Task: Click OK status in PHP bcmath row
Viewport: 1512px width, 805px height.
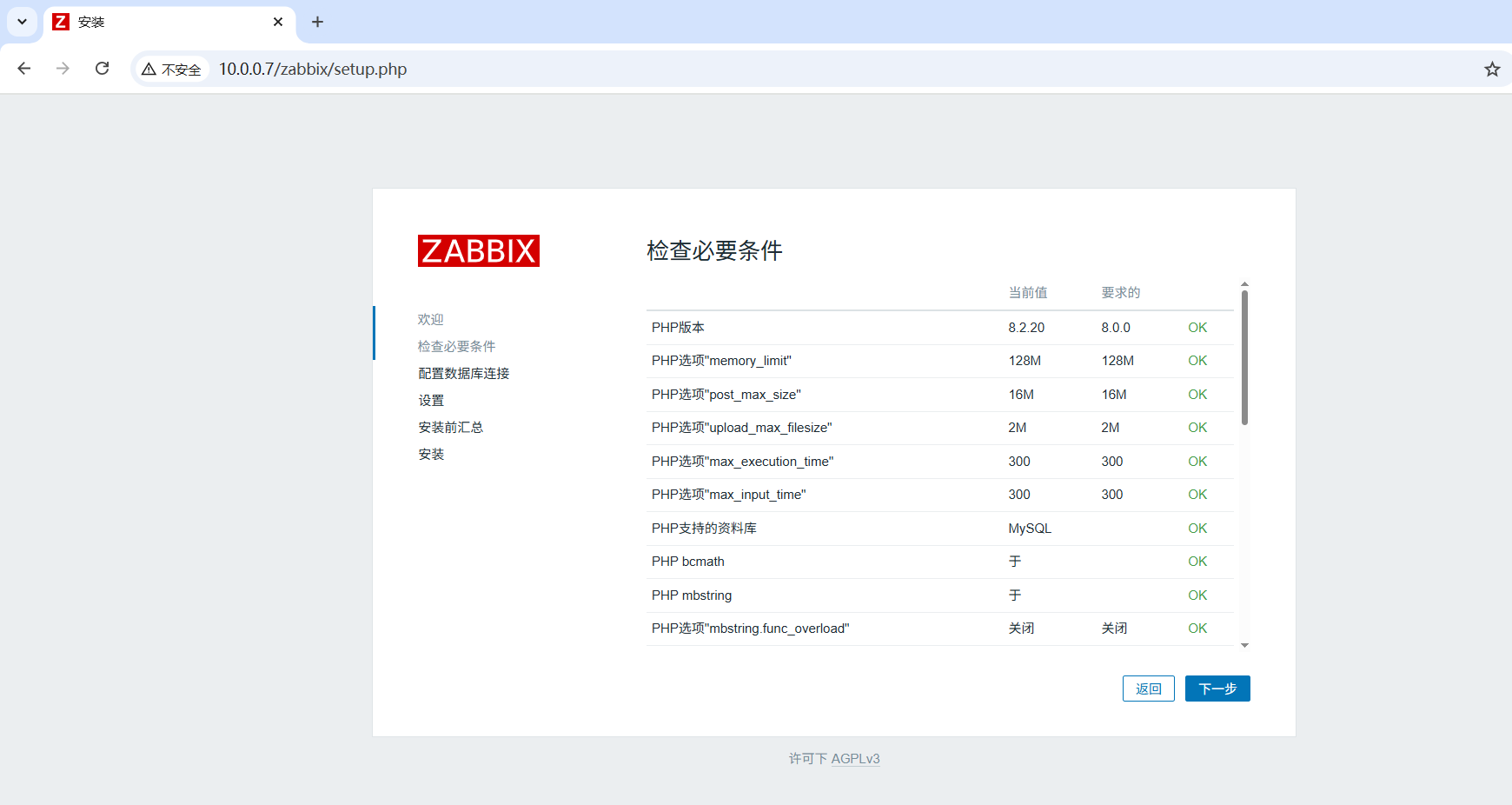Action: pyautogui.click(x=1197, y=562)
